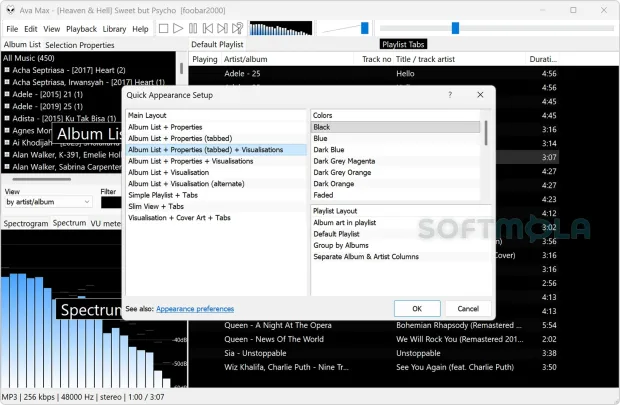Expand Alan Walker, K-391 album node

tap(7, 155)
